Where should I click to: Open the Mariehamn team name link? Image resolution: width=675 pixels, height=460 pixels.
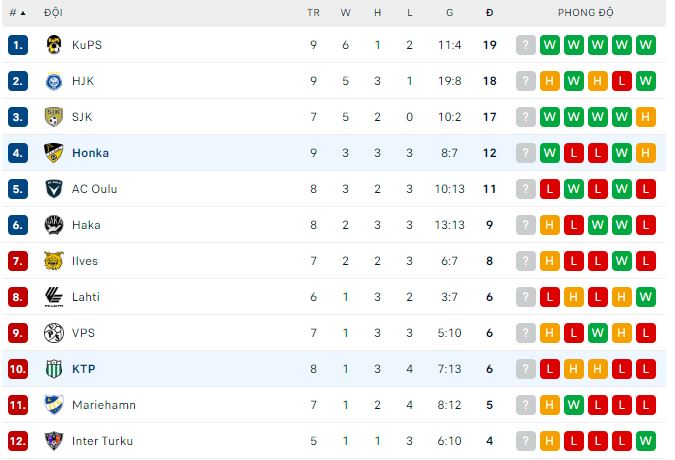click(x=104, y=405)
